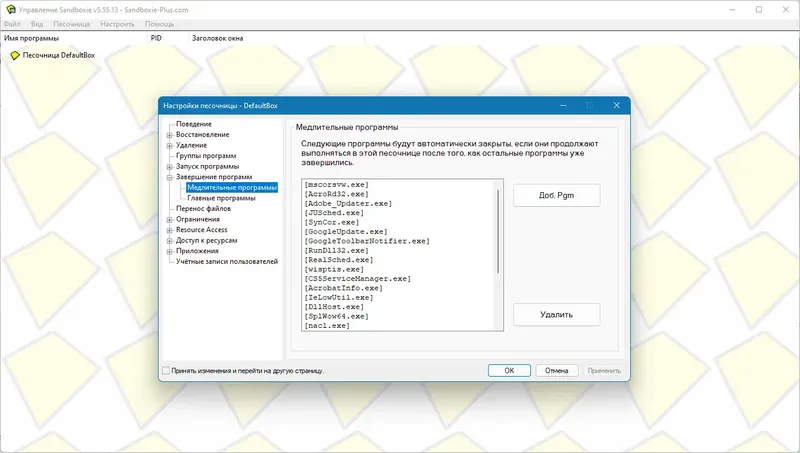Click the DefaultBox sandbox yellow icon
This screenshot has width=800, height=453.
click(15, 55)
